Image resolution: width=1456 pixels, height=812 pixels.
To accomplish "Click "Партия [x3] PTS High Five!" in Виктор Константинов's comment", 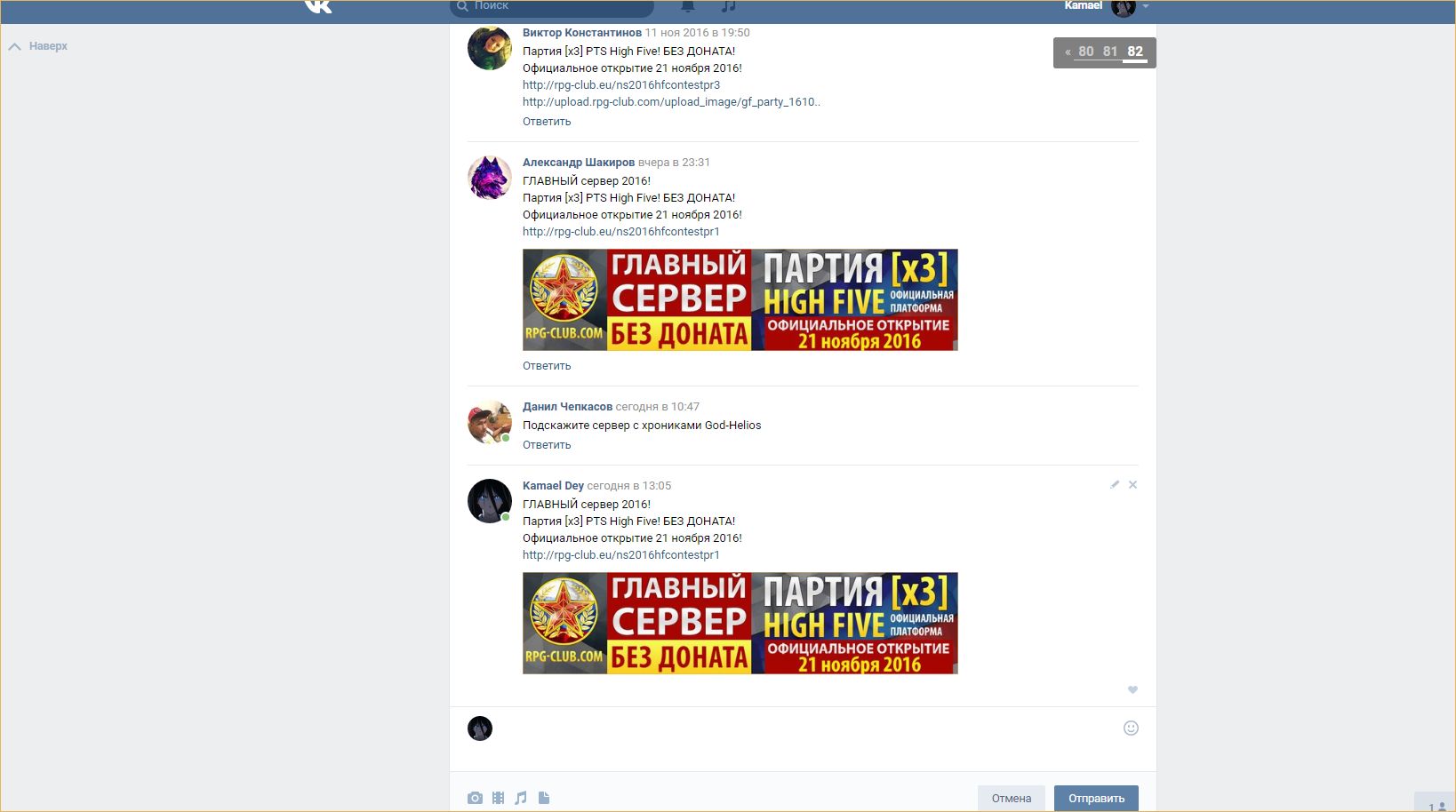I will 591,52.
